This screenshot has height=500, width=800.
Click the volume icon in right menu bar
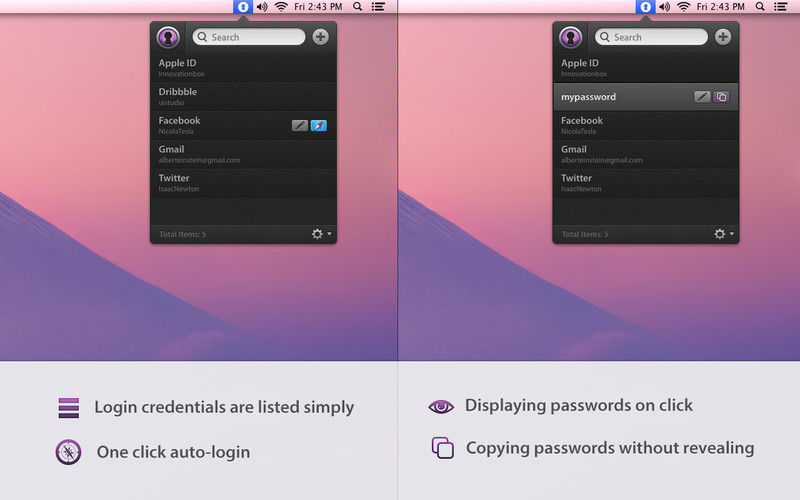[x=664, y=7]
